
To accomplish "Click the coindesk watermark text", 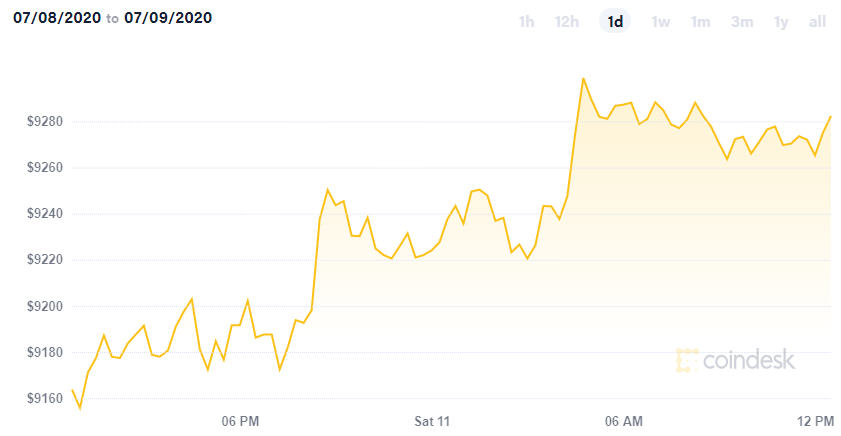I will pos(749,360).
